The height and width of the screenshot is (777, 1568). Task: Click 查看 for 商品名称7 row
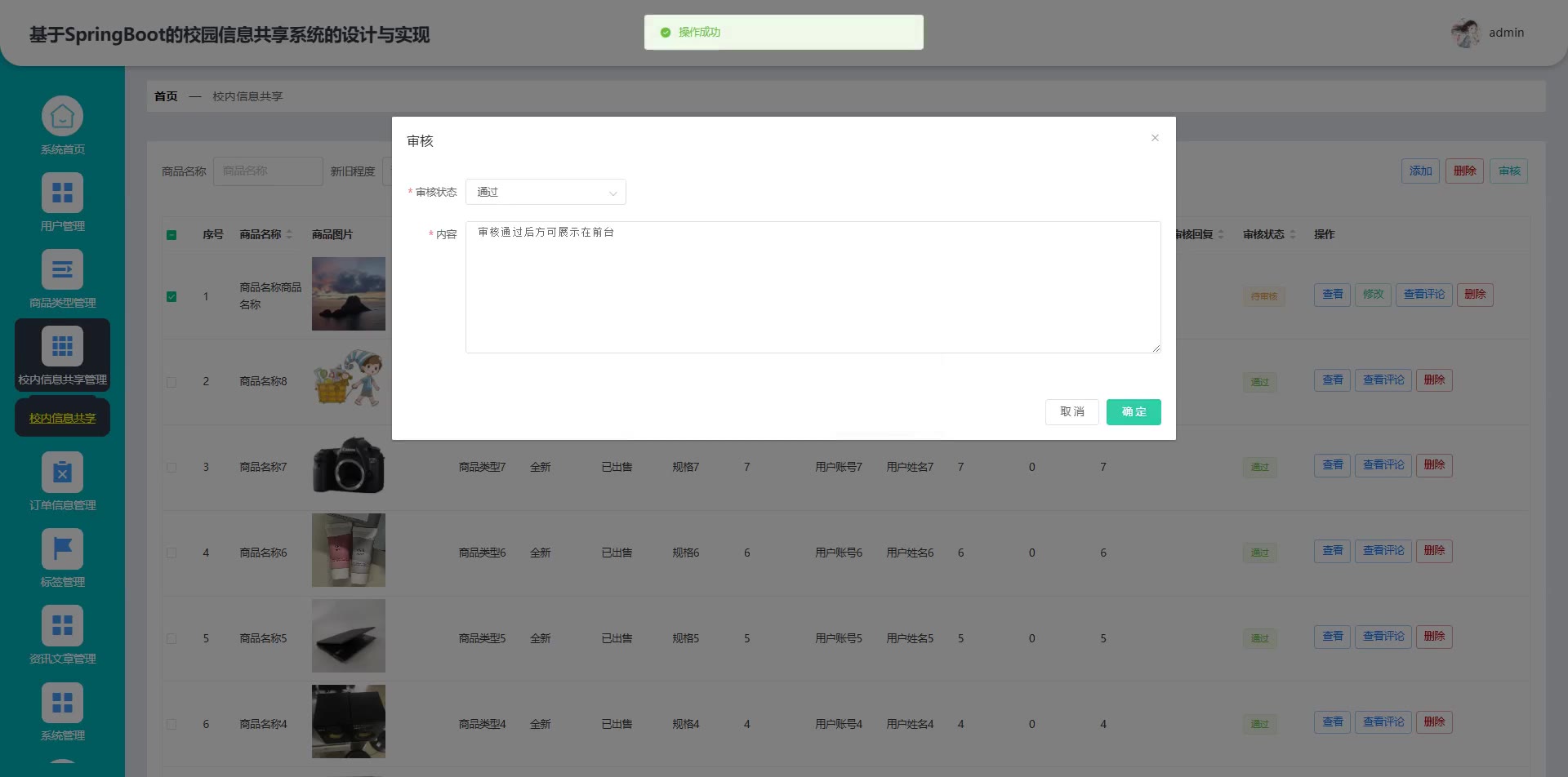(x=1332, y=465)
